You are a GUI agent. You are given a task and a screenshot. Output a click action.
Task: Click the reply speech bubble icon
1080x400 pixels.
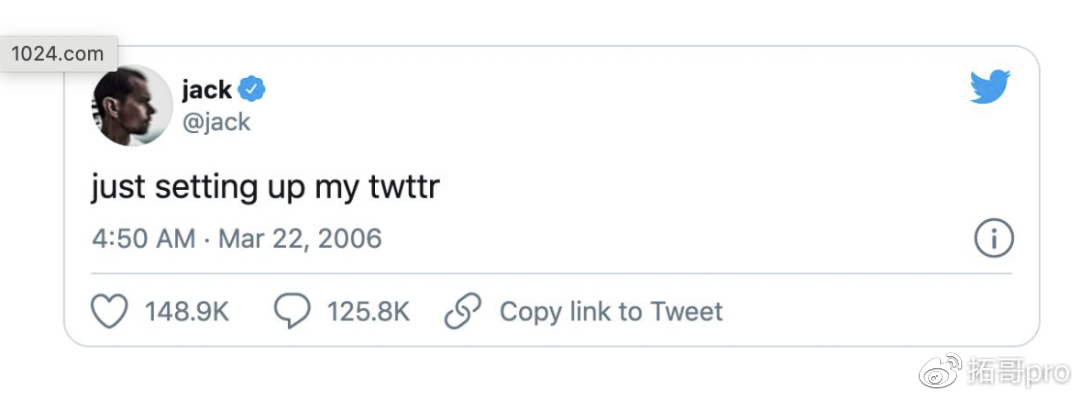coord(292,312)
